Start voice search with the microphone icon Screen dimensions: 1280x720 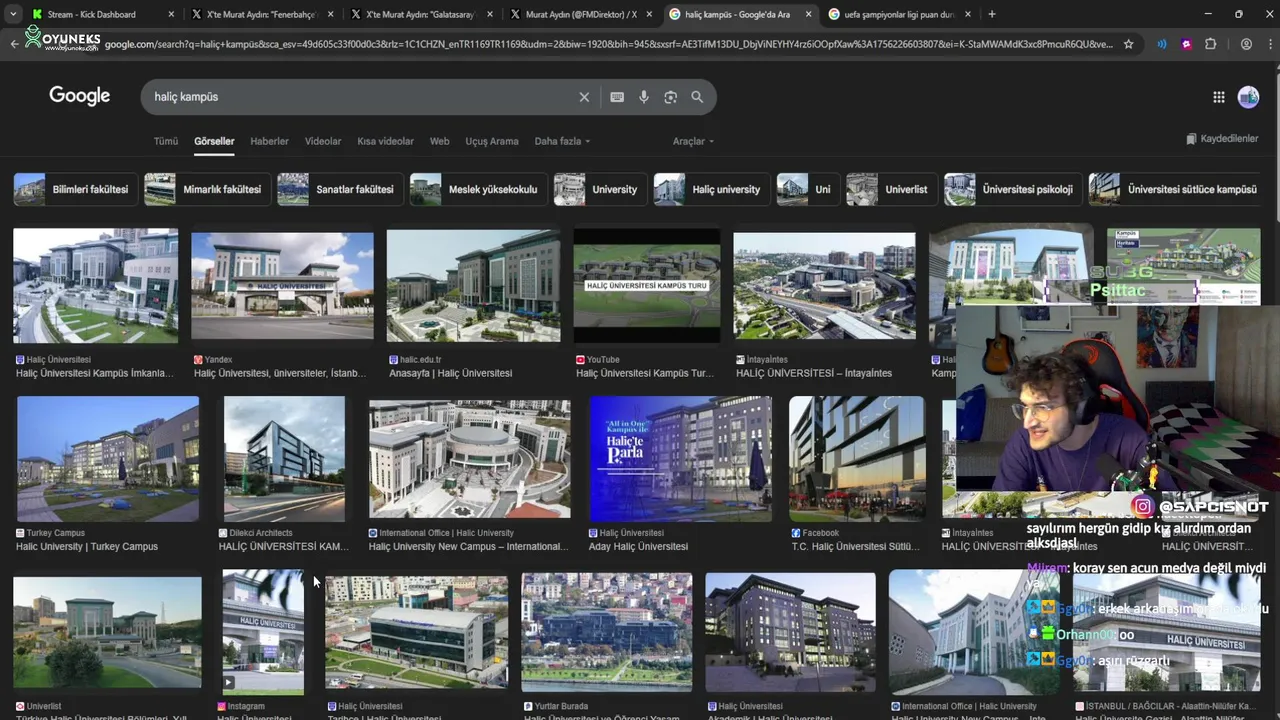pyautogui.click(x=644, y=97)
